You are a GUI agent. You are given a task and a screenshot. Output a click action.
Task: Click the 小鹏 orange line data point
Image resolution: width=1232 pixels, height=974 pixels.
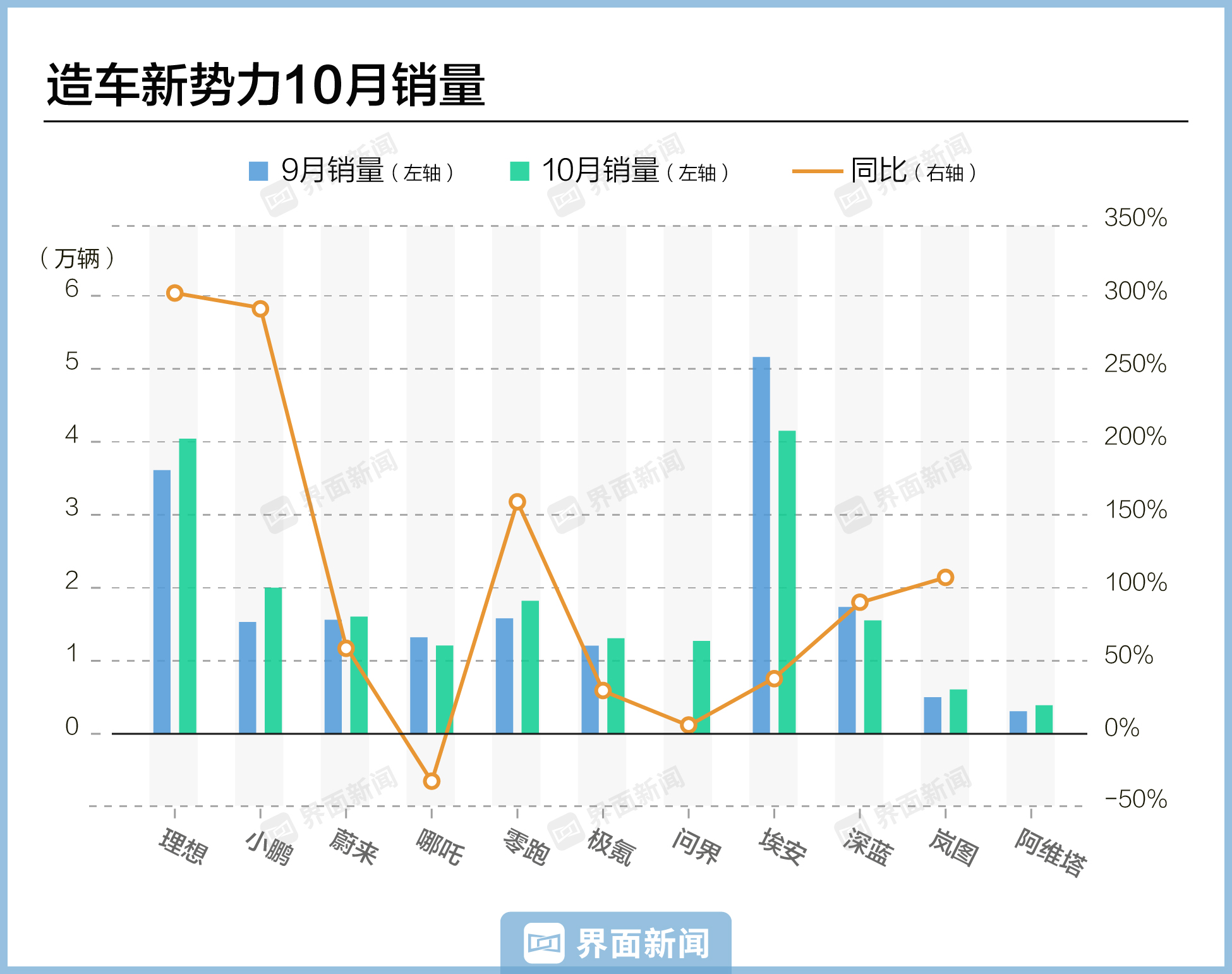[260, 309]
